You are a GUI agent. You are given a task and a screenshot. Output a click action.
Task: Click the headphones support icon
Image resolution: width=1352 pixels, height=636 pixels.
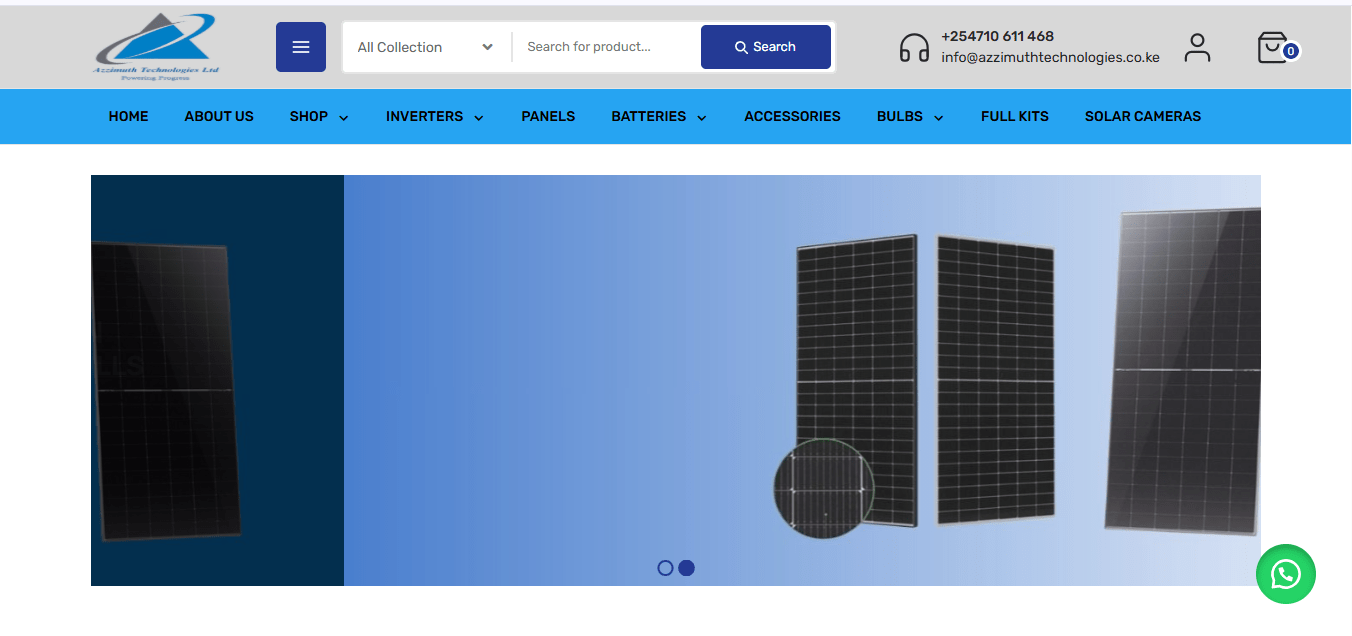click(x=914, y=48)
